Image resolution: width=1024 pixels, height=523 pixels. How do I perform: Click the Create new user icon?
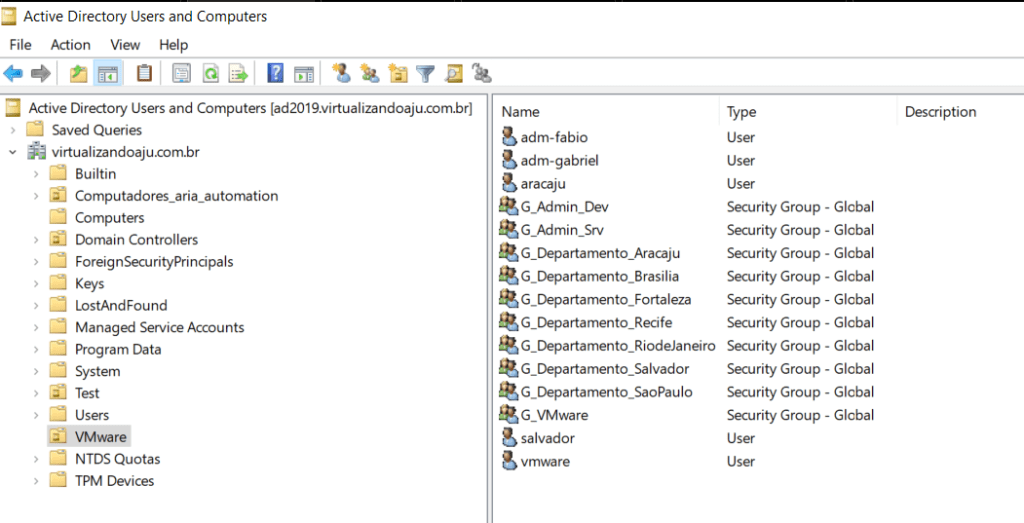[x=342, y=73]
